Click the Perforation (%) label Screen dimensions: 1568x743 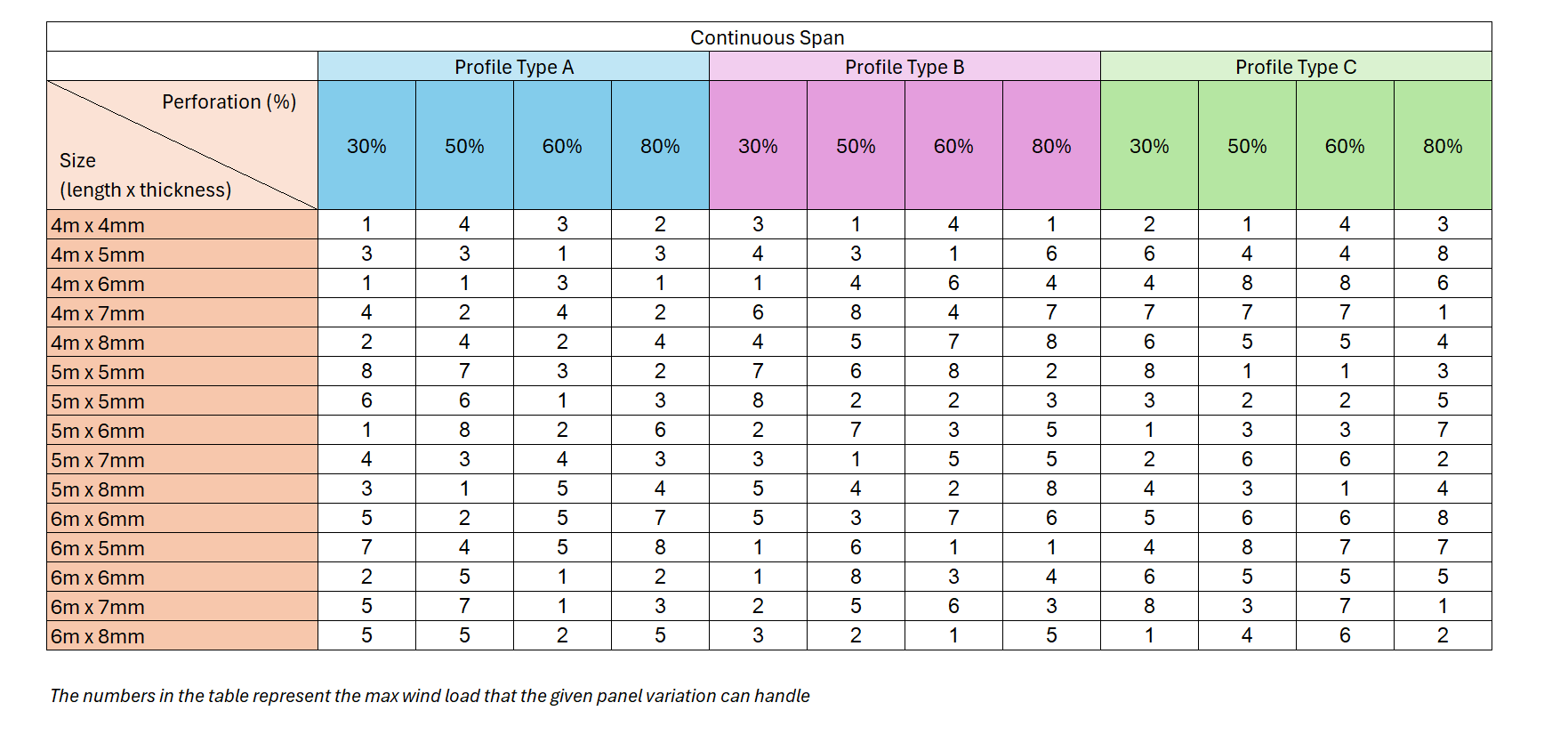point(229,102)
